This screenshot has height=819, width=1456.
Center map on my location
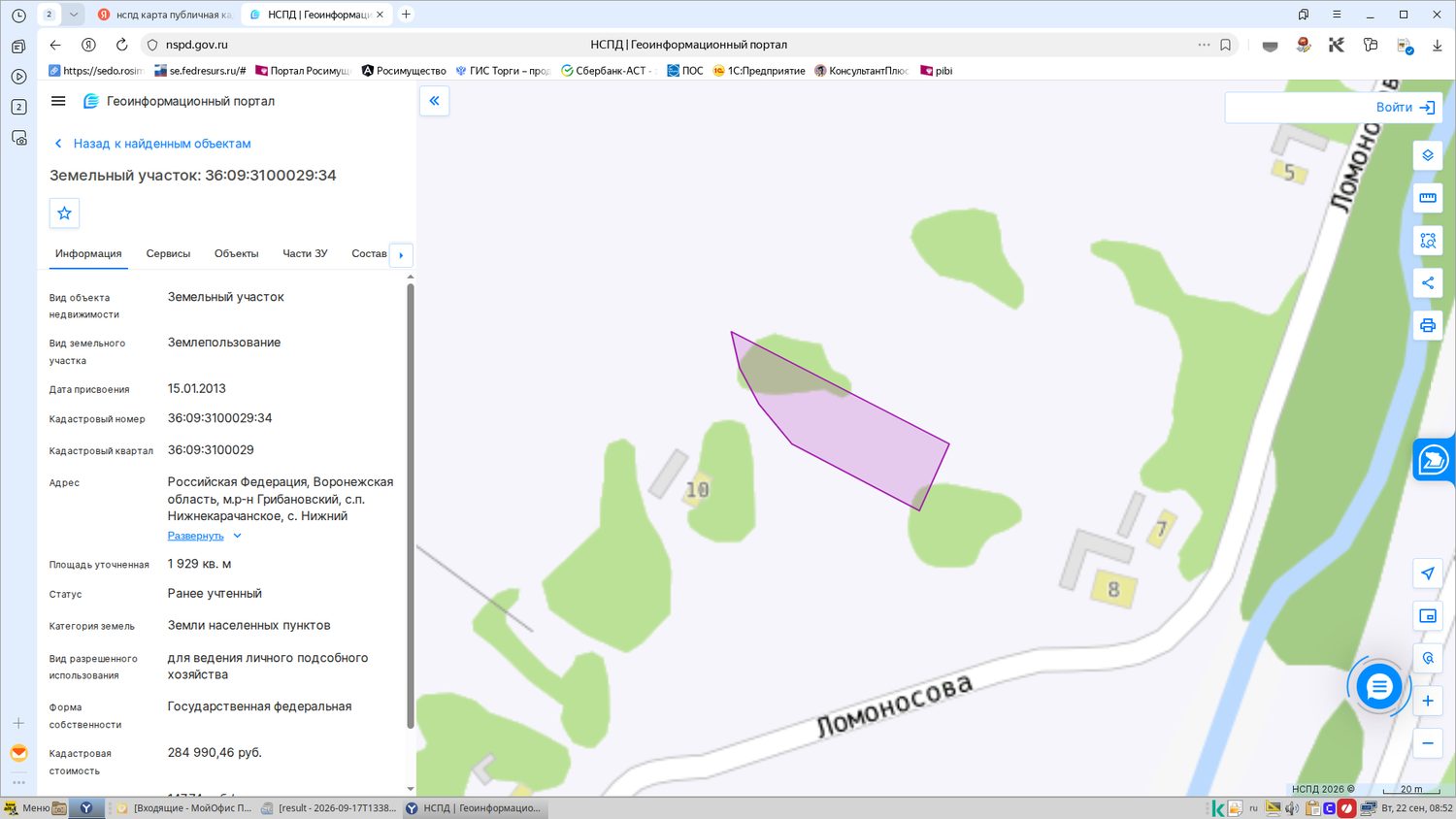point(1427,573)
